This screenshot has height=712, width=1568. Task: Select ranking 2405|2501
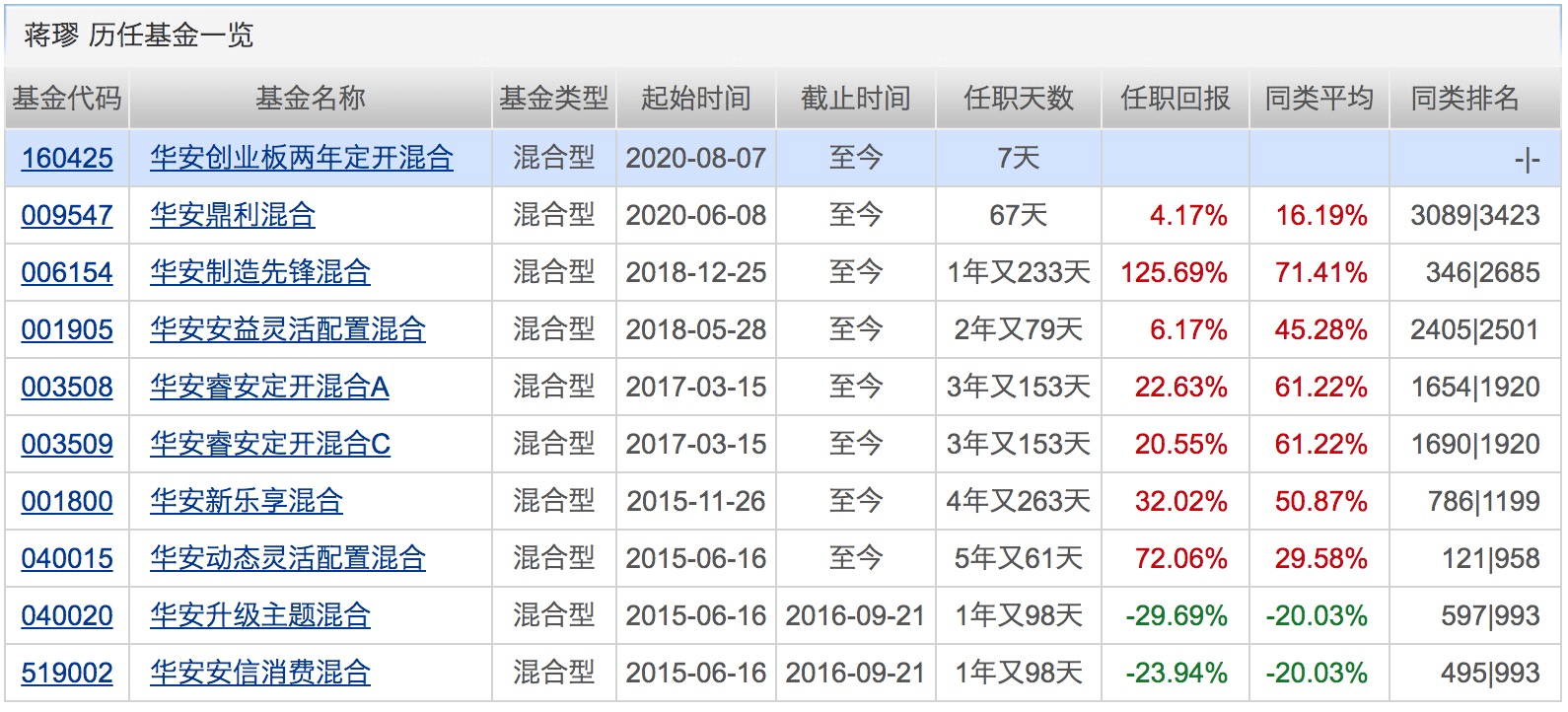(x=1475, y=329)
